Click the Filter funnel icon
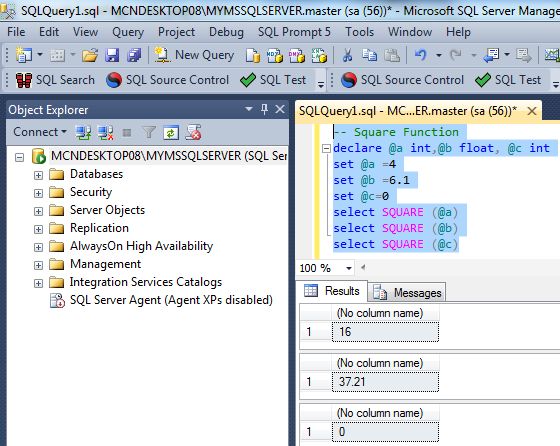This screenshot has height=446, width=560. (149, 132)
